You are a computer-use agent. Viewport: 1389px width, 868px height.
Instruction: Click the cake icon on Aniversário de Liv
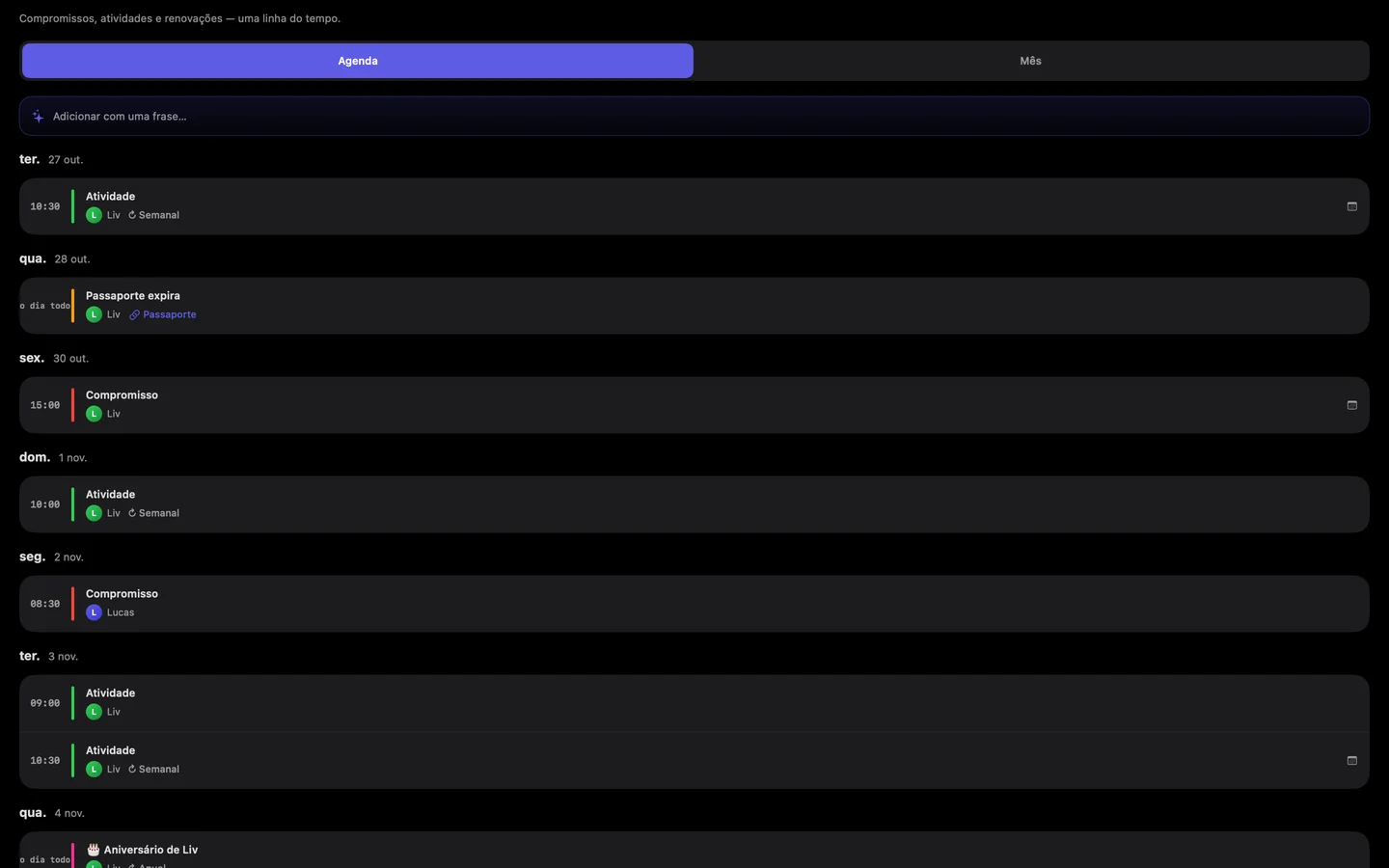[93, 850]
